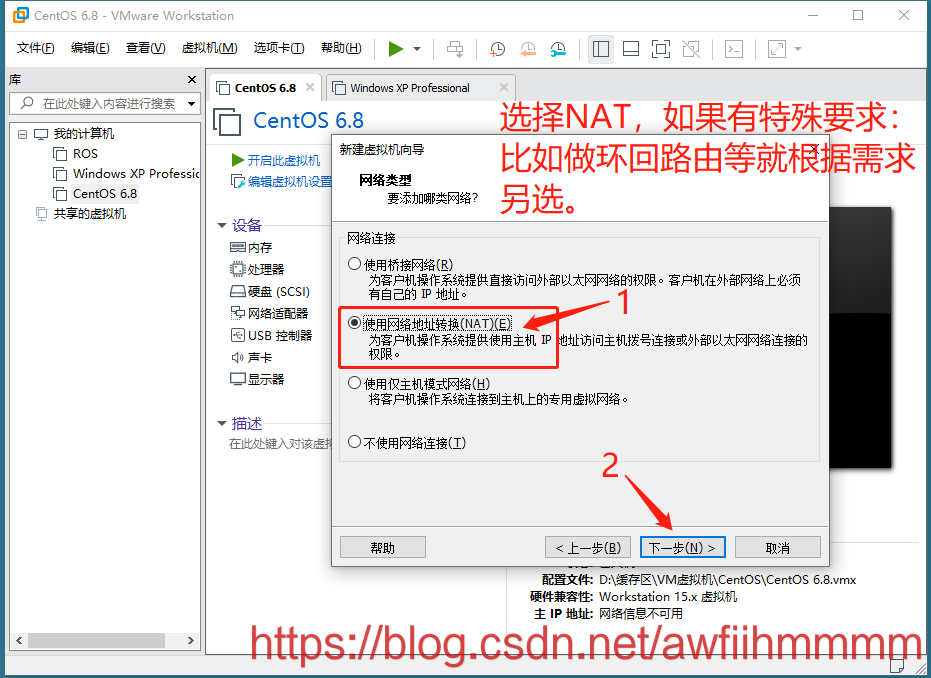Select 不使用网络连接(T) radio button
The width and height of the screenshot is (931, 678).
tap(354, 442)
